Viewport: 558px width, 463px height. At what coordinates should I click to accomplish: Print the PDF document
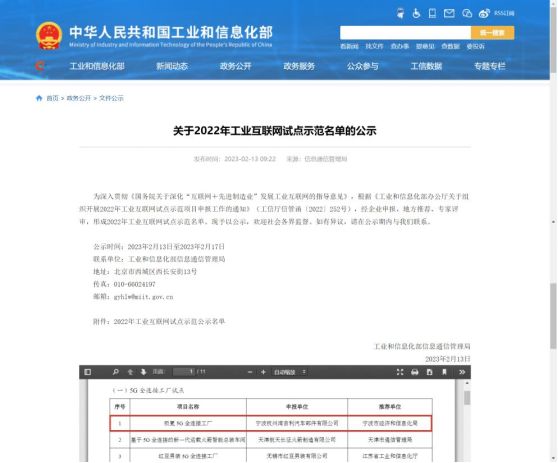(x=415, y=372)
